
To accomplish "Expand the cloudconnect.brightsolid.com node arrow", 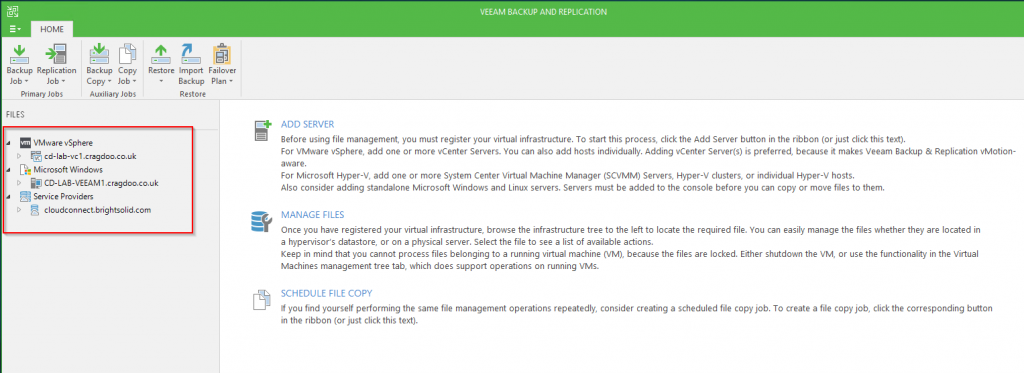I will click(19, 210).
